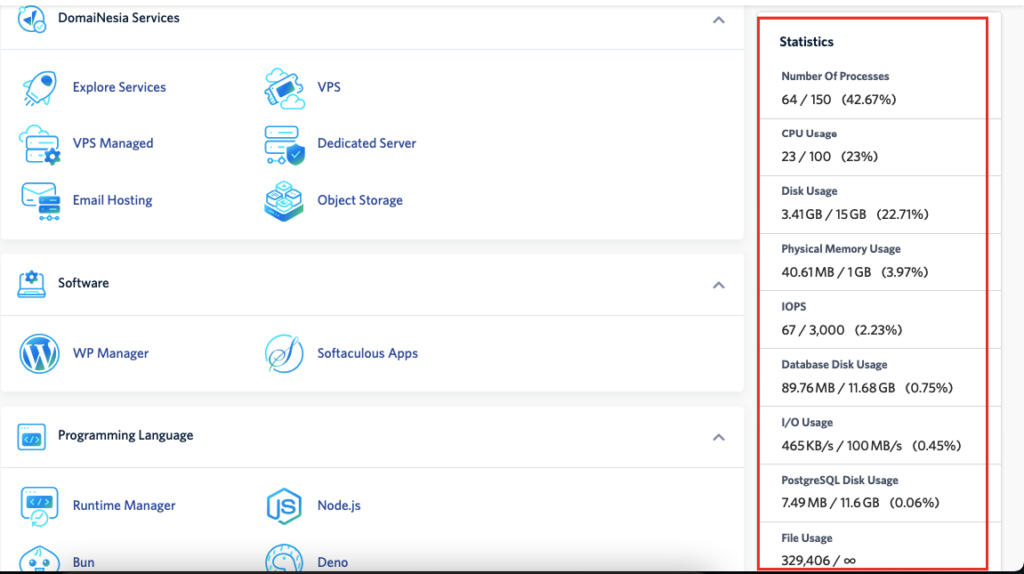Click the VPS Managed gear-server icon

tap(39, 144)
